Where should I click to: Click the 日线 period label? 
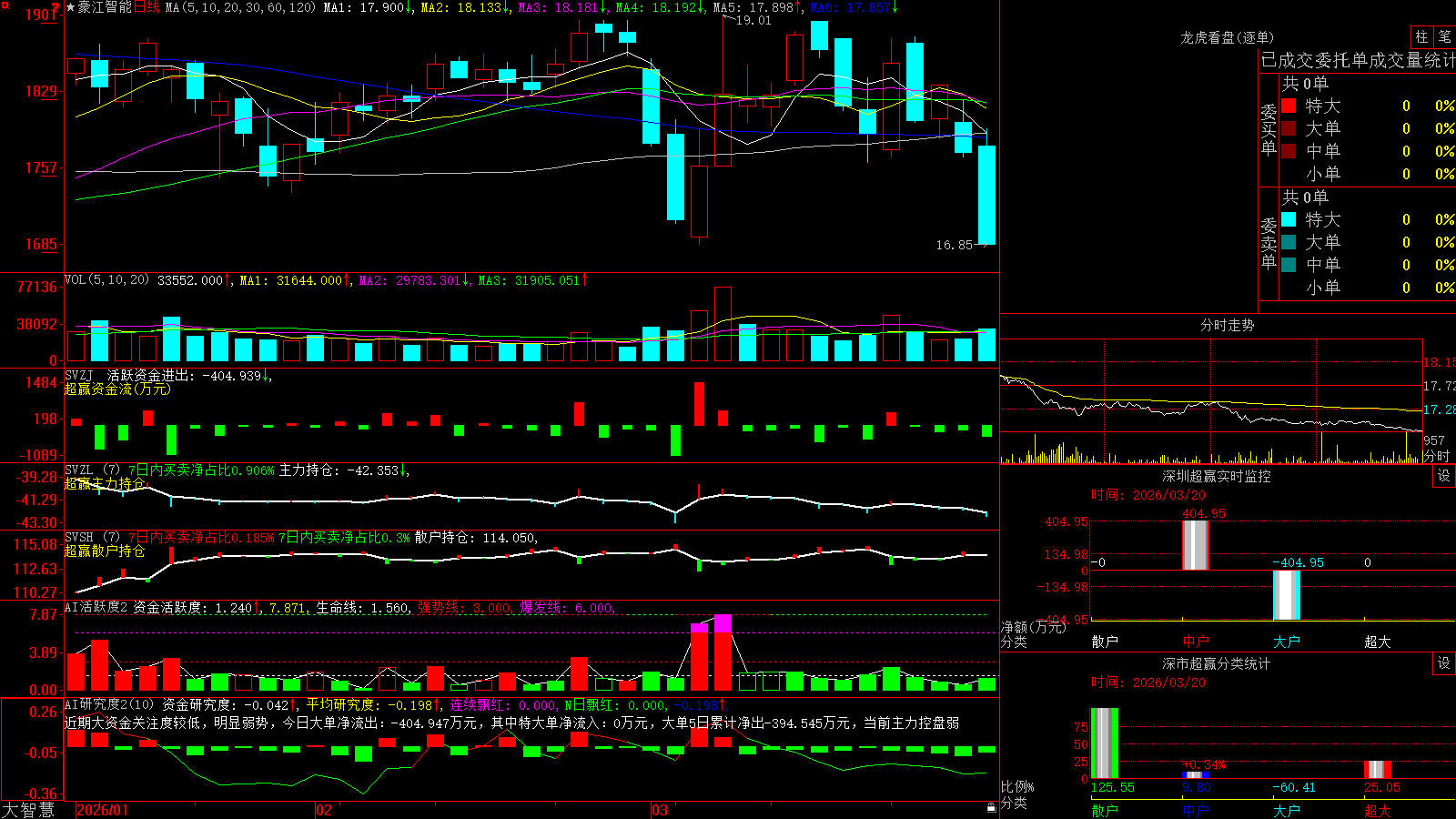pos(147,7)
